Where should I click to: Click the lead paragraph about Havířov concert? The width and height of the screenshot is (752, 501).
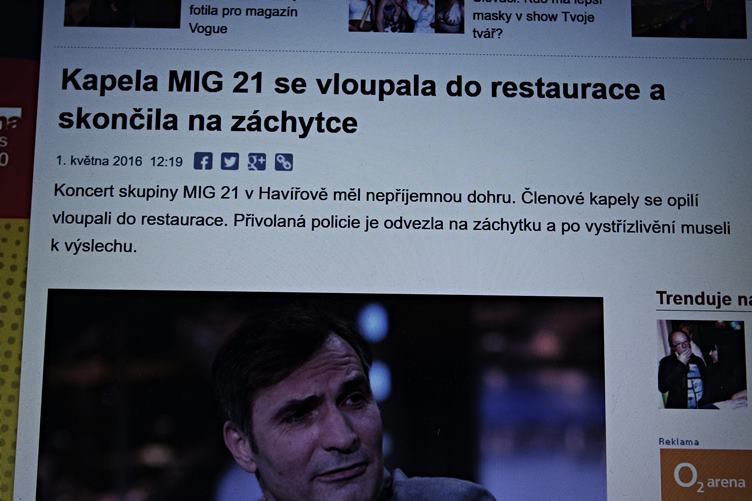click(389, 218)
